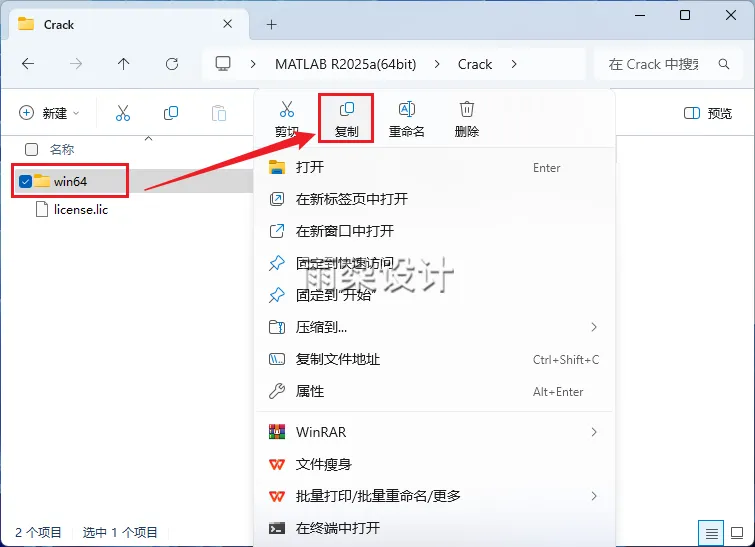The width and height of the screenshot is (755, 547).
Task: Choose WPS 文件瘦身
Action: (434, 464)
